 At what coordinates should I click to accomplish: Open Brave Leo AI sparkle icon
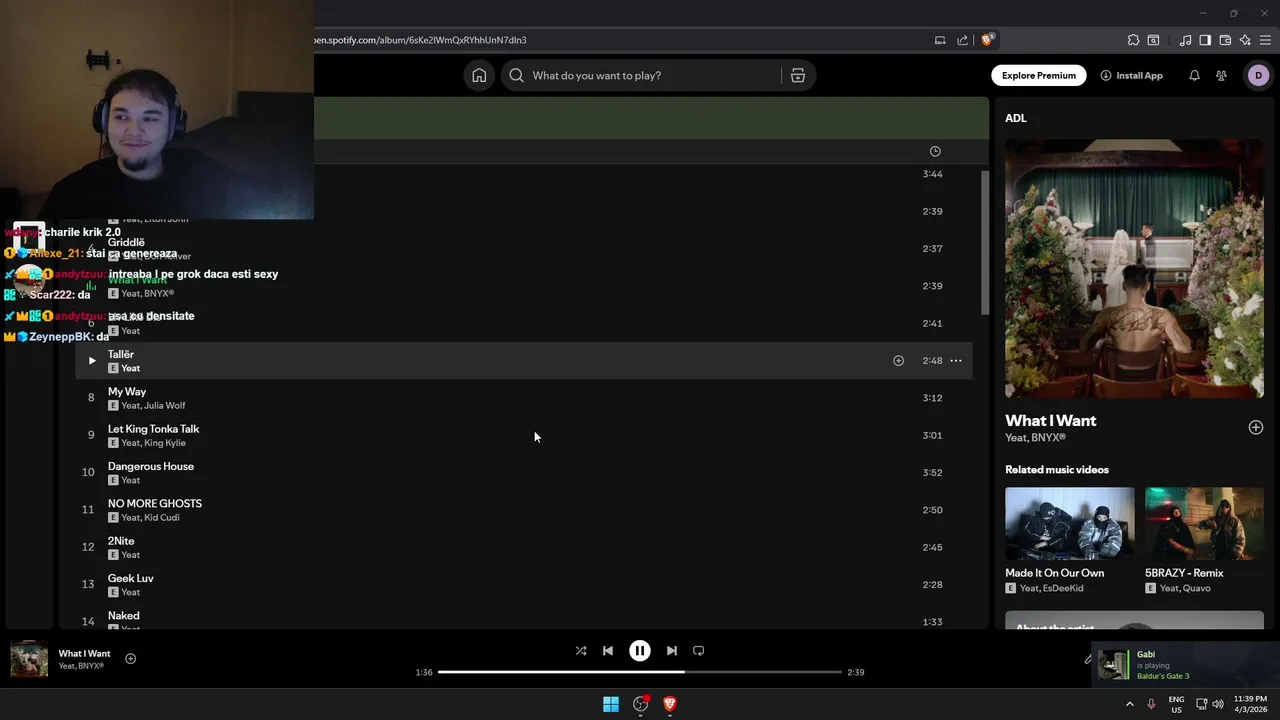(x=1245, y=40)
